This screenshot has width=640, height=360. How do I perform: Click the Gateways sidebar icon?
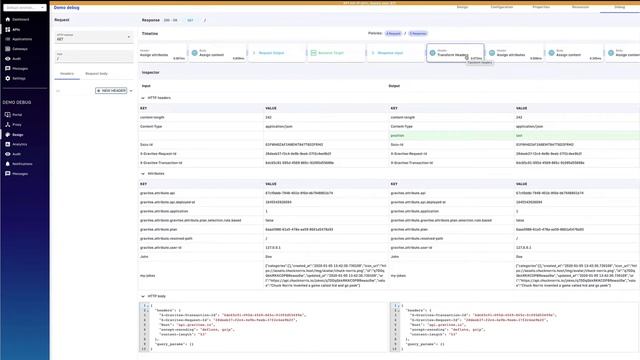(7, 49)
